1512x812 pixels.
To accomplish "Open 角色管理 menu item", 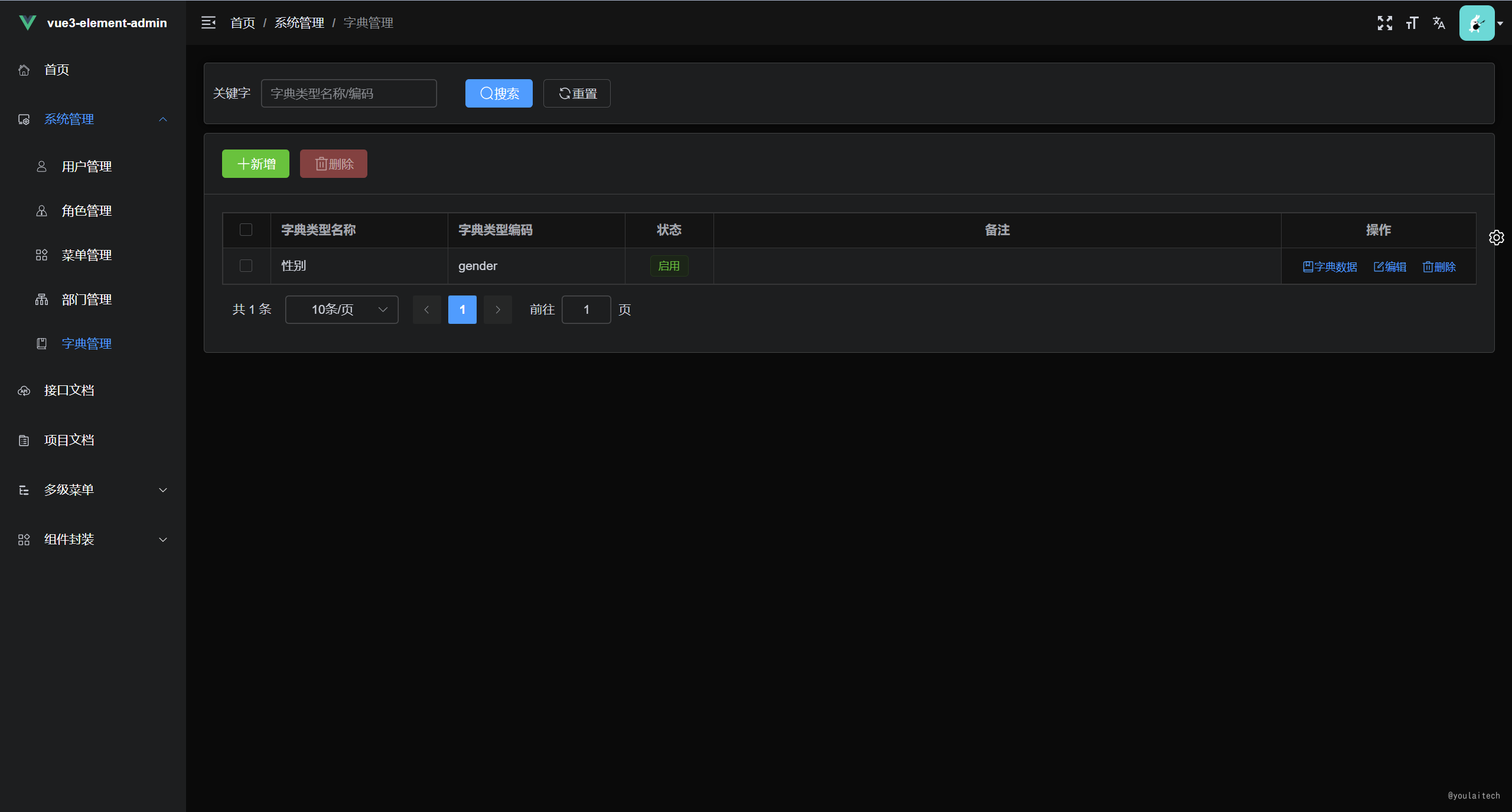I will click(87, 211).
